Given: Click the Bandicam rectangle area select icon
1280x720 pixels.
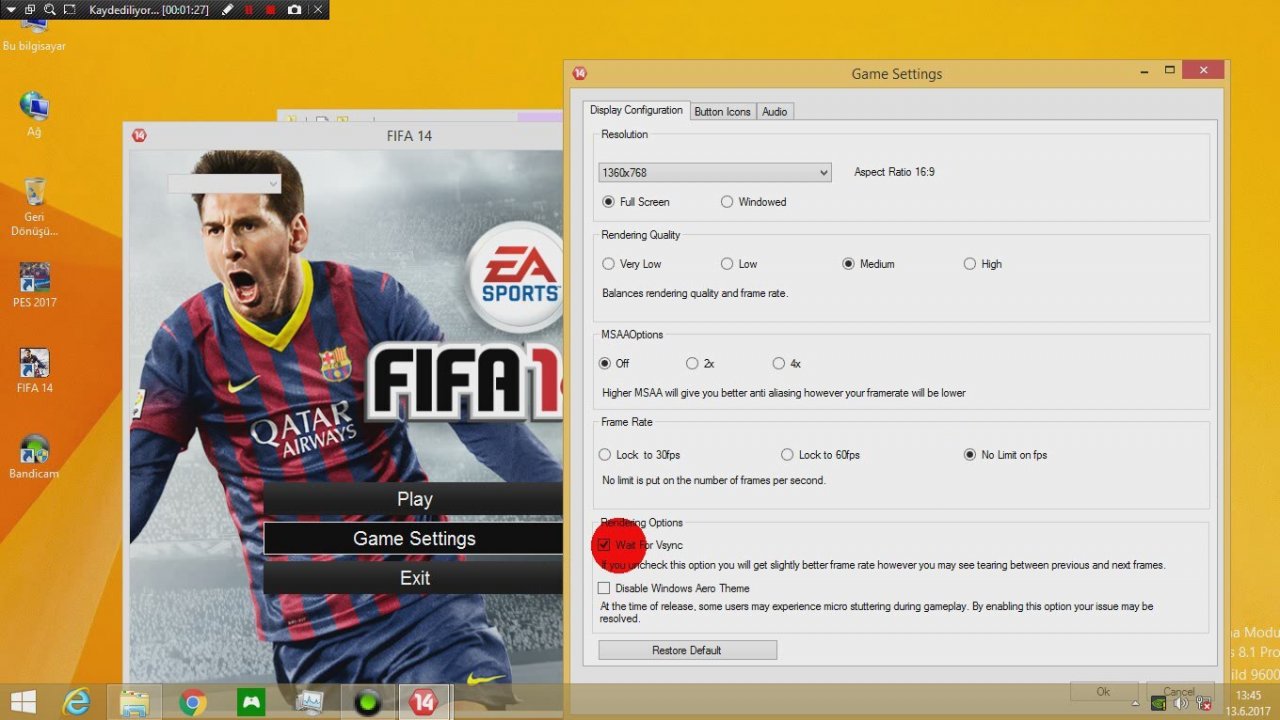Looking at the screenshot, I should [69, 9].
